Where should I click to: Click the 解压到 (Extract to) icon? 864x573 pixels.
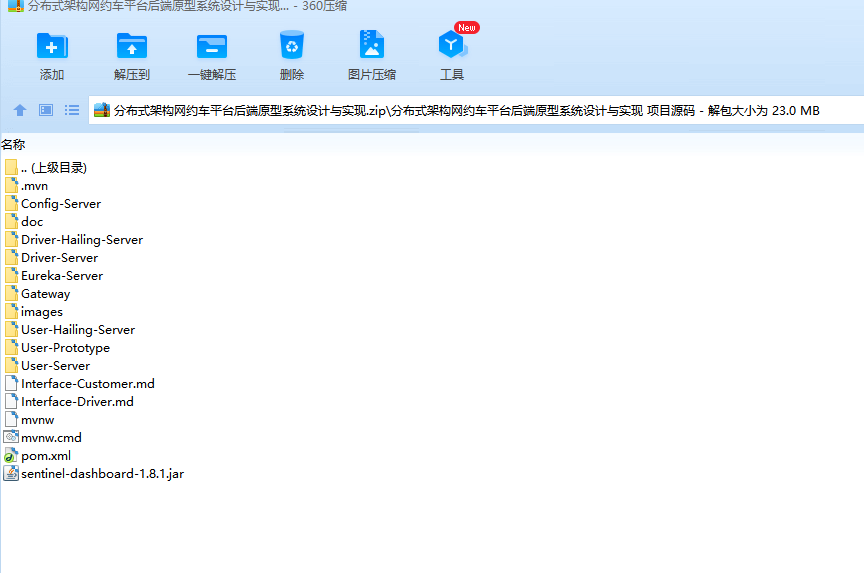click(x=132, y=45)
